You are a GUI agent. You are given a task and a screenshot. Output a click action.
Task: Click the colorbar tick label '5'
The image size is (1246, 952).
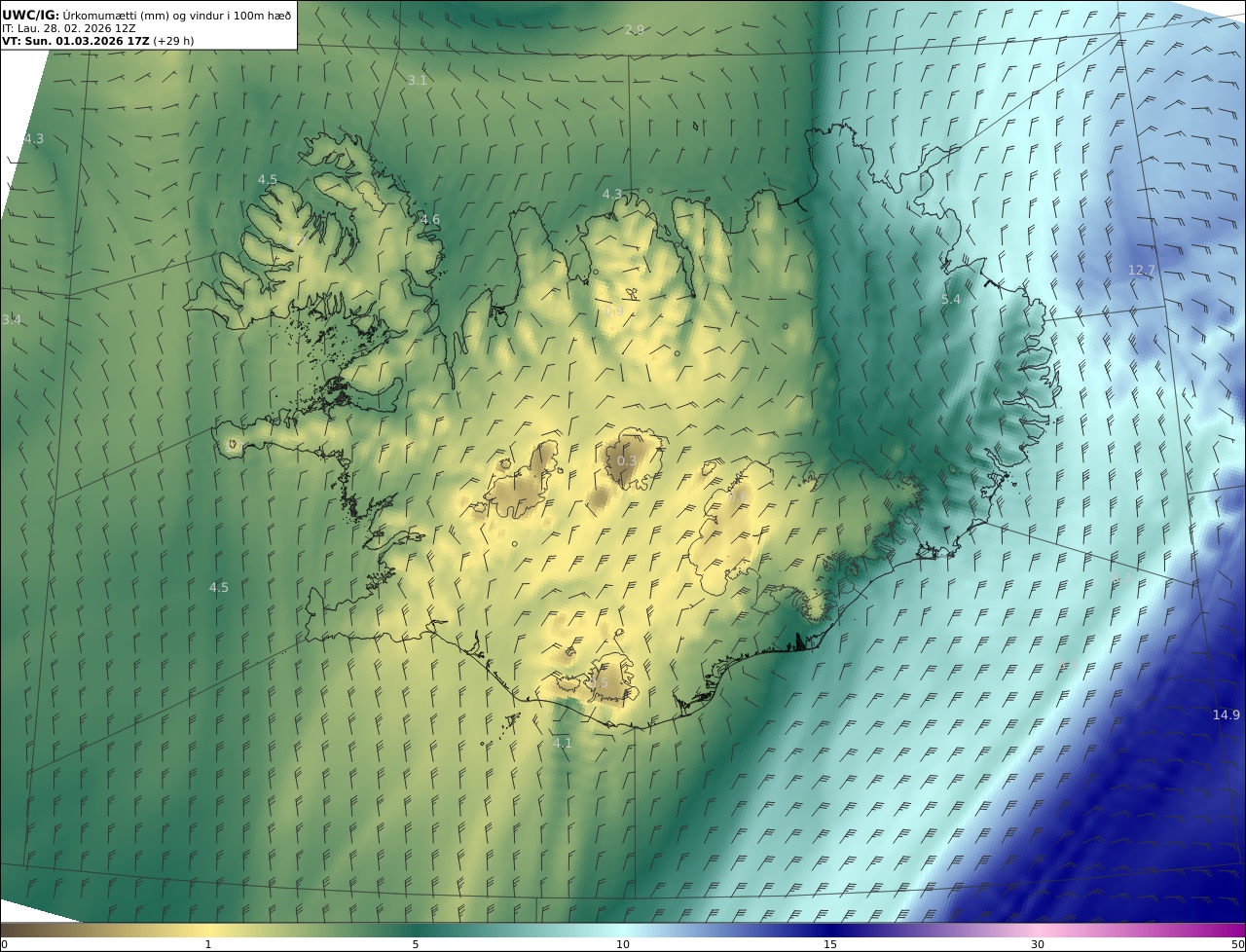tap(416, 944)
